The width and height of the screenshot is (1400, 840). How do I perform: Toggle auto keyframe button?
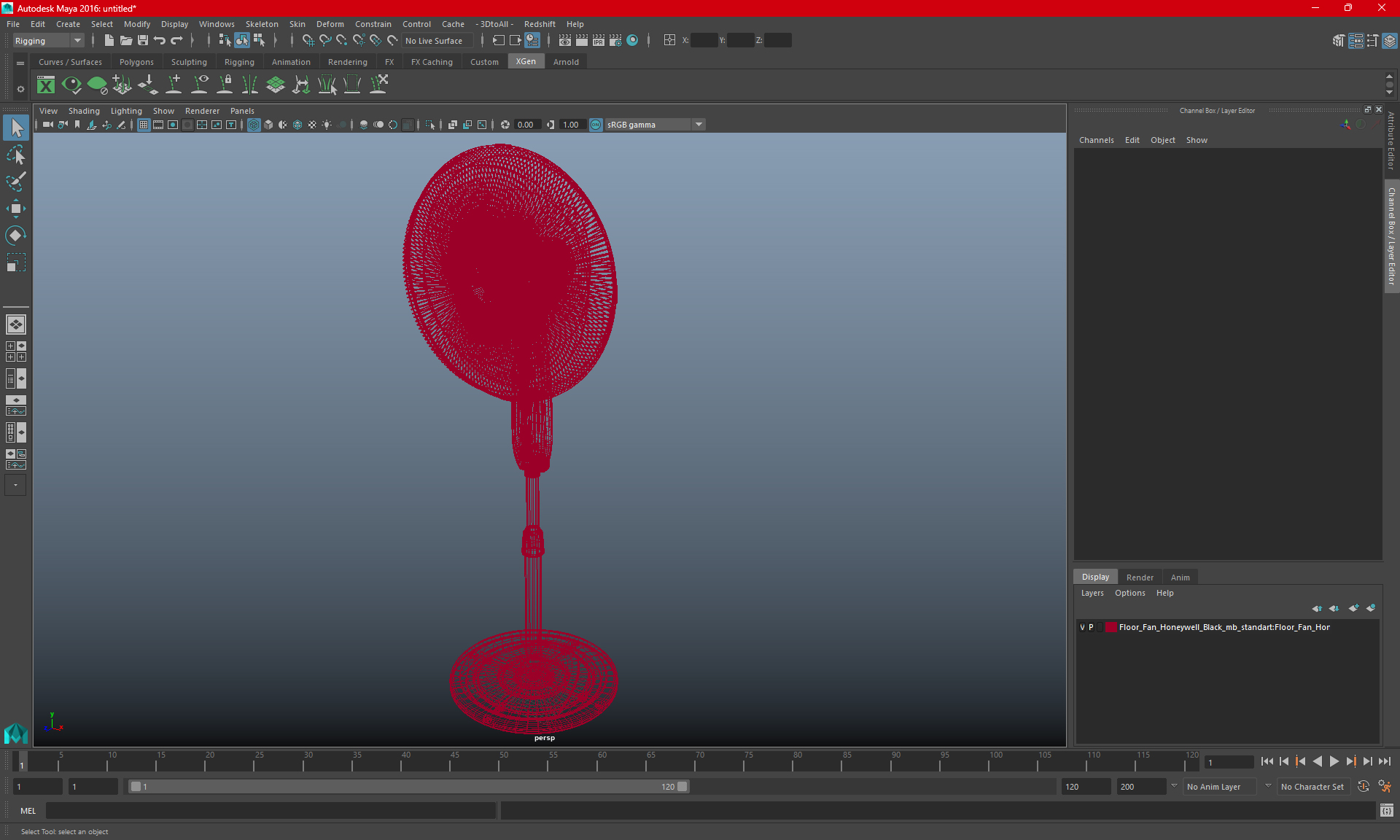1364,787
